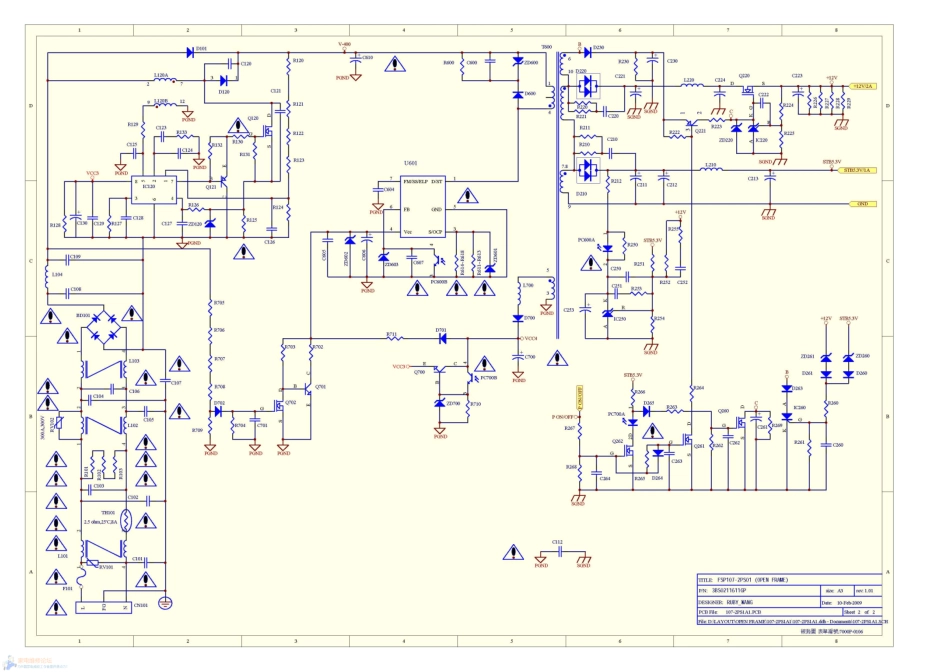Select the P ON/OFF signal label
The width and height of the screenshot is (950, 672).
click(x=564, y=416)
